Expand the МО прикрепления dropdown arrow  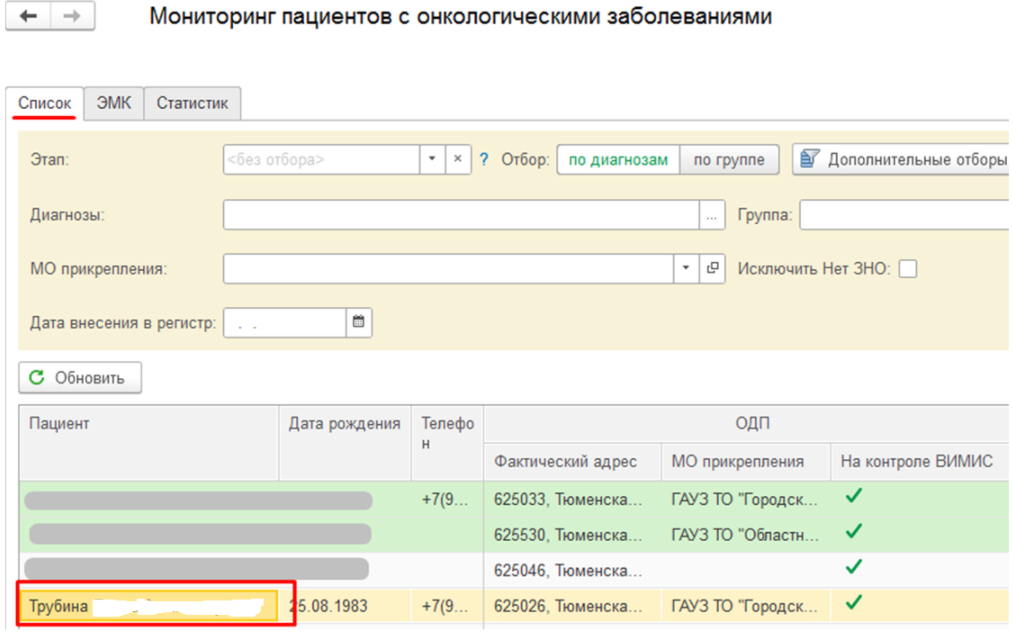pyautogui.click(x=686, y=268)
